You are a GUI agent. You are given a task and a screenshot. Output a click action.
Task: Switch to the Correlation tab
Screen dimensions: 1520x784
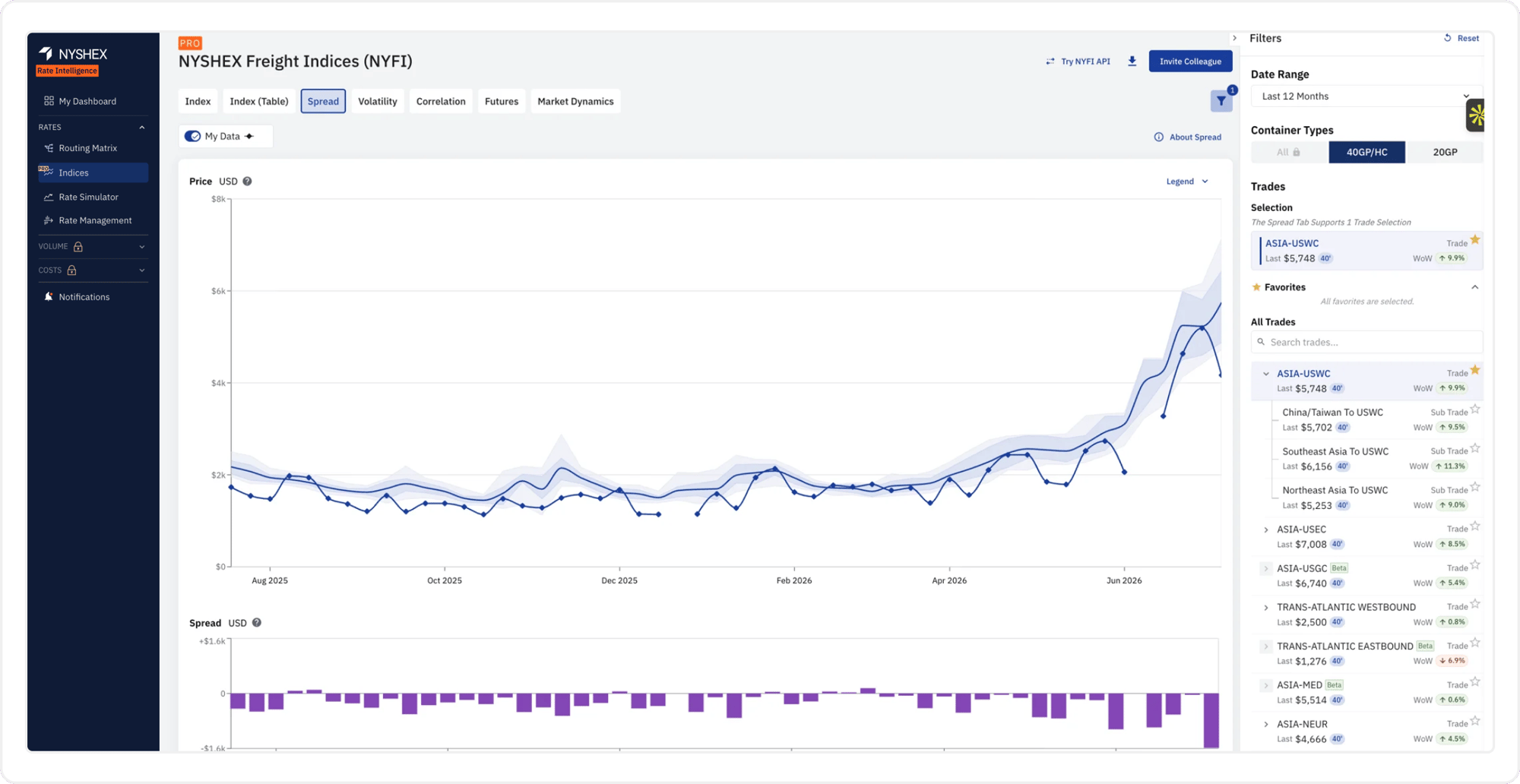441,101
